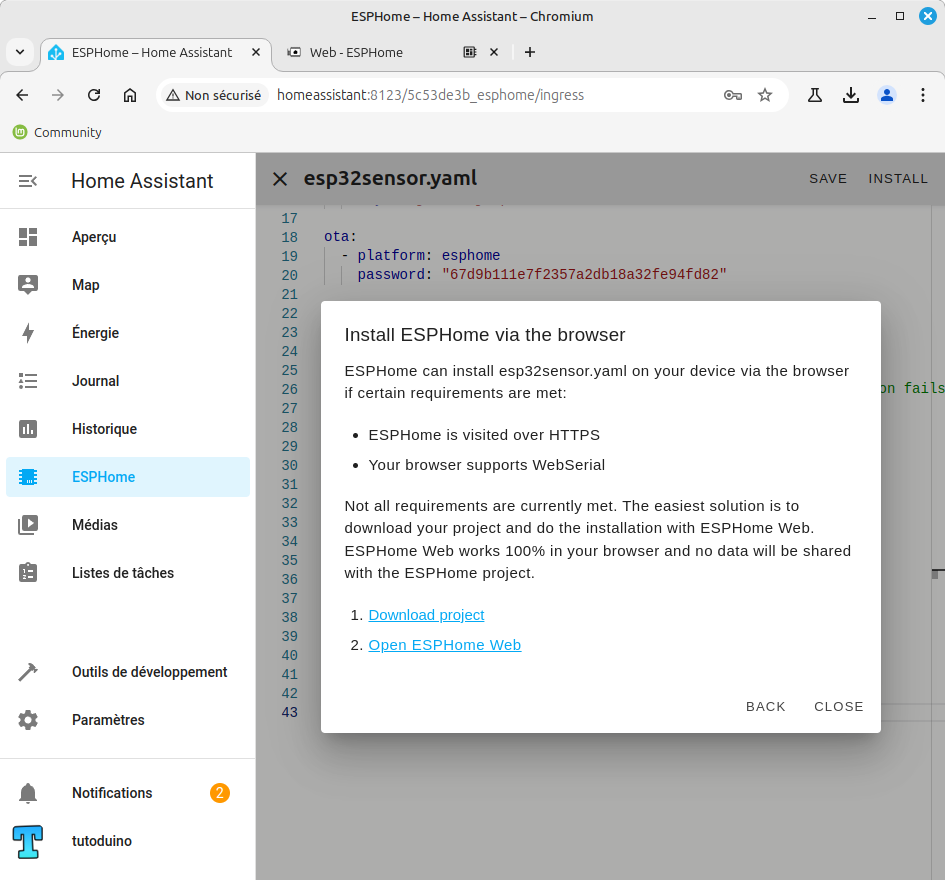The width and height of the screenshot is (945, 880).
Task: Click the Non sécurisé site info chip
Action: [214, 95]
